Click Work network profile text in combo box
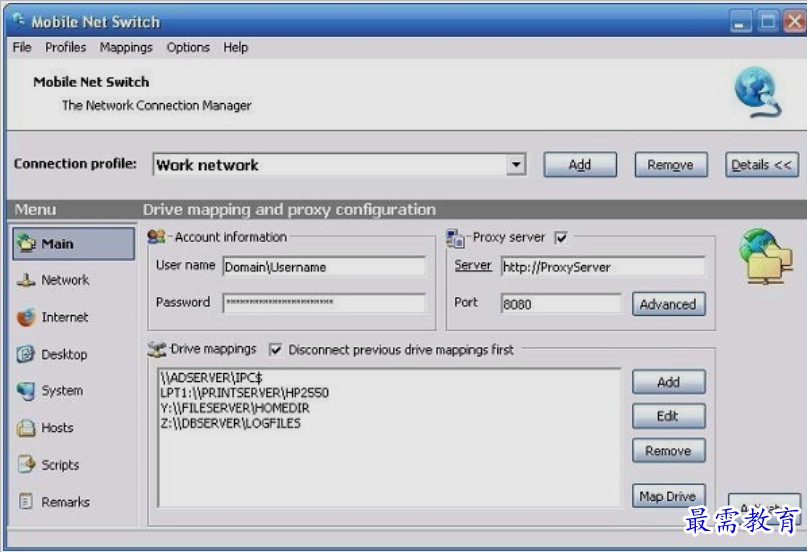This screenshot has height=552, width=807. click(x=207, y=165)
